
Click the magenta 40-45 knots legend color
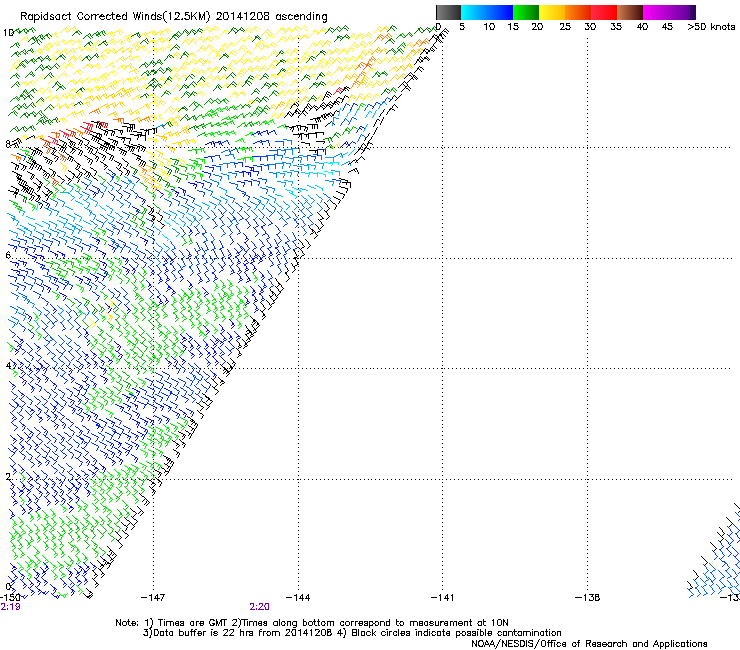[656, 12]
